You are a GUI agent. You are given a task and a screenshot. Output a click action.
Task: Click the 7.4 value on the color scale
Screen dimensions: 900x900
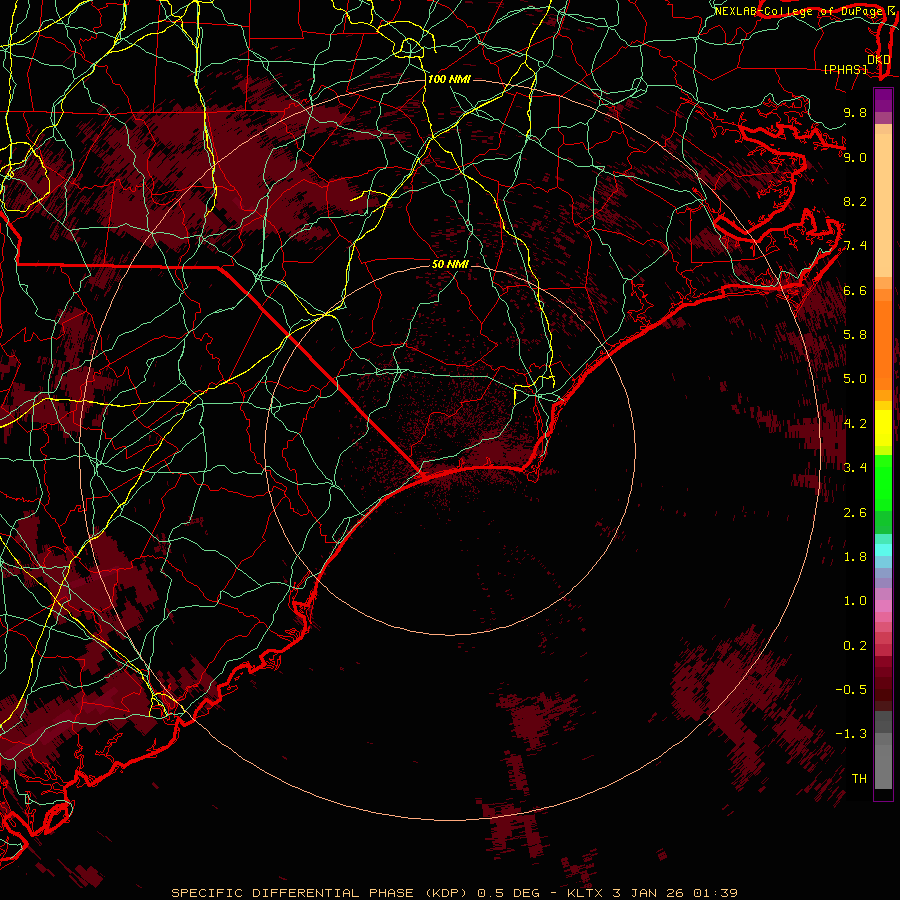coord(855,246)
